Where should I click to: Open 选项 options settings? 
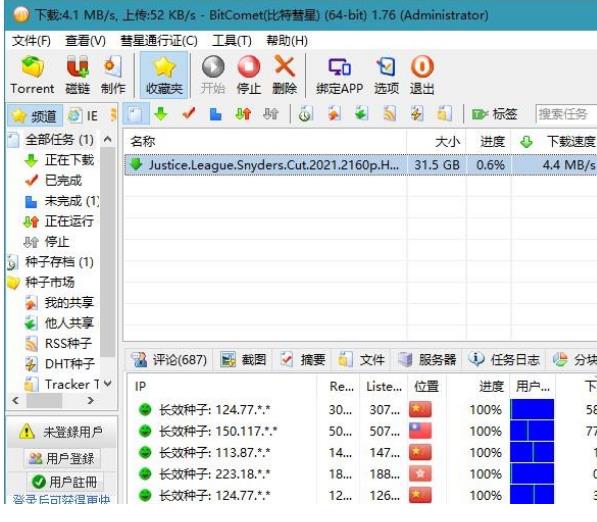(x=386, y=75)
